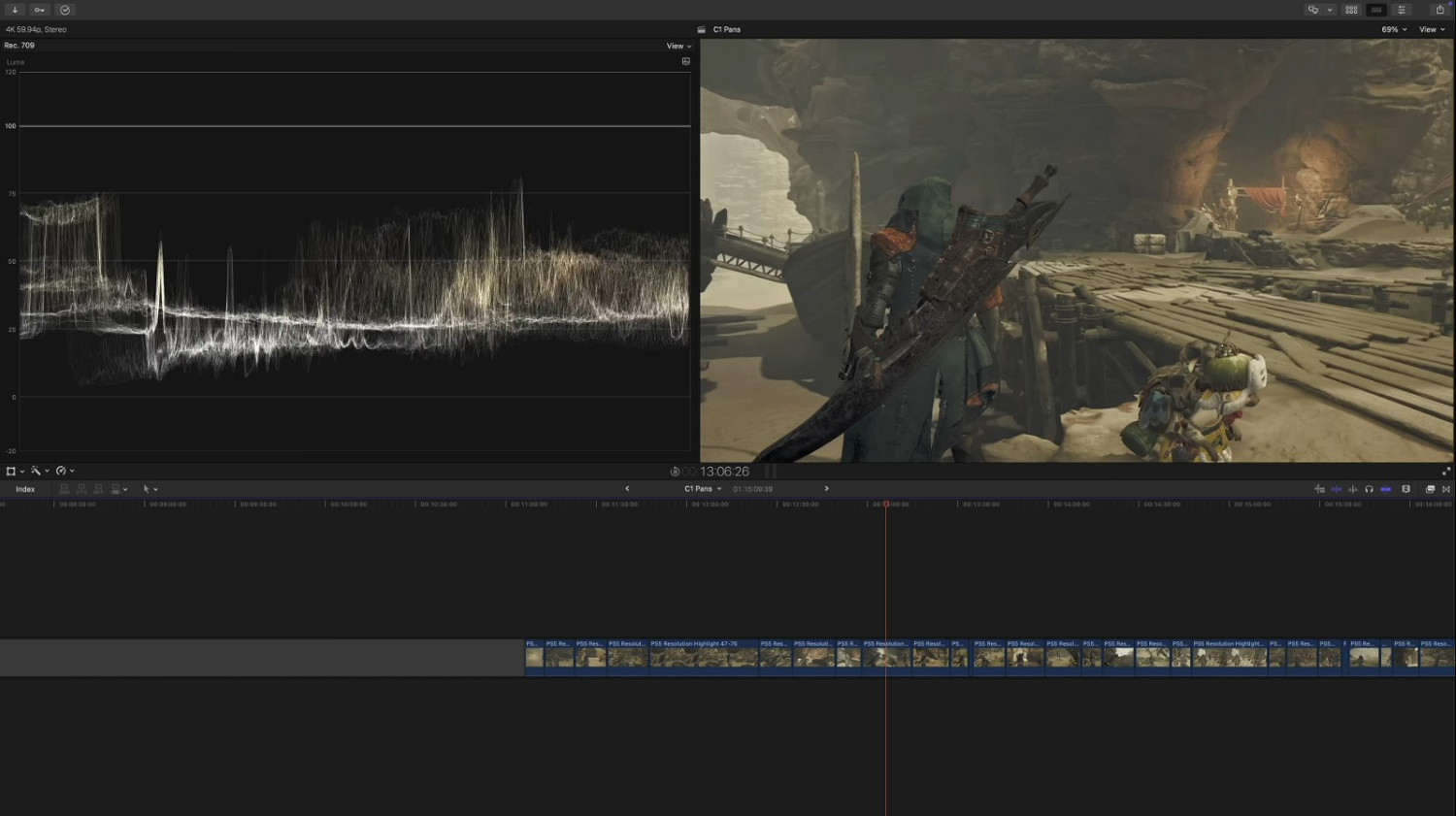Image resolution: width=1456 pixels, height=816 pixels.
Task: Expand the viewer View options menu
Action: pos(1432,30)
